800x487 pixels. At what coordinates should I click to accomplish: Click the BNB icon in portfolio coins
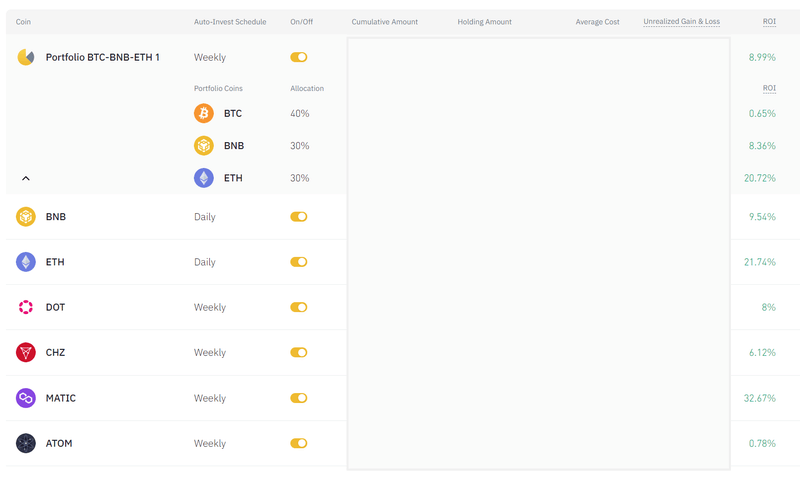(x=204, y=146)
